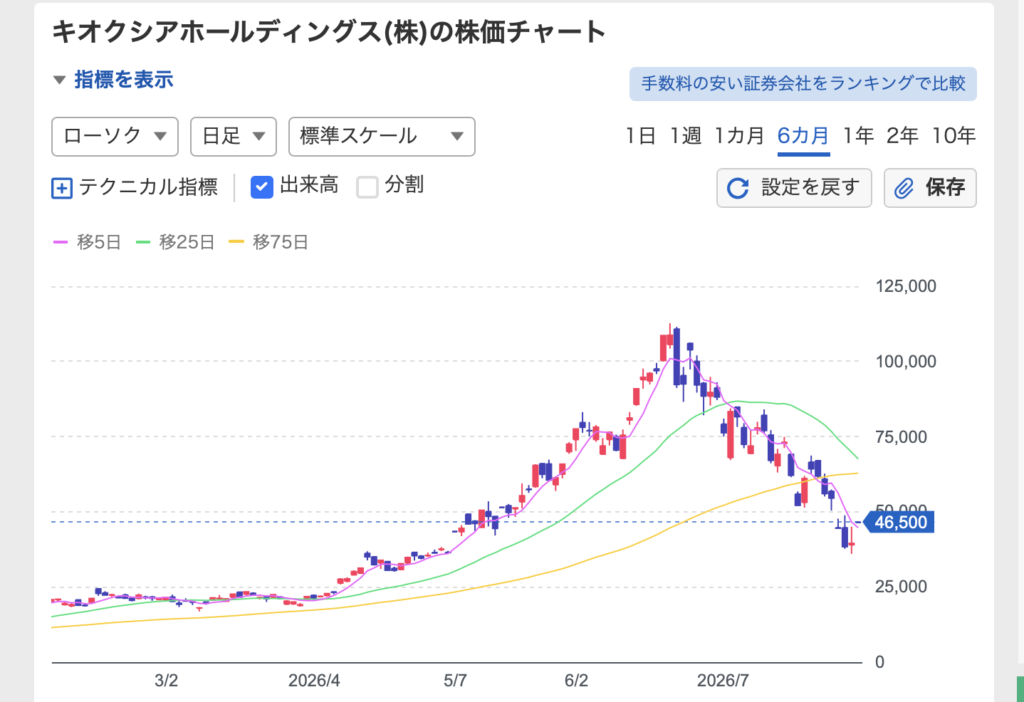This screenshot has height=702, width=1024.
Task: Click the 設定を戻す reset button
Action: tap(794, 188)
